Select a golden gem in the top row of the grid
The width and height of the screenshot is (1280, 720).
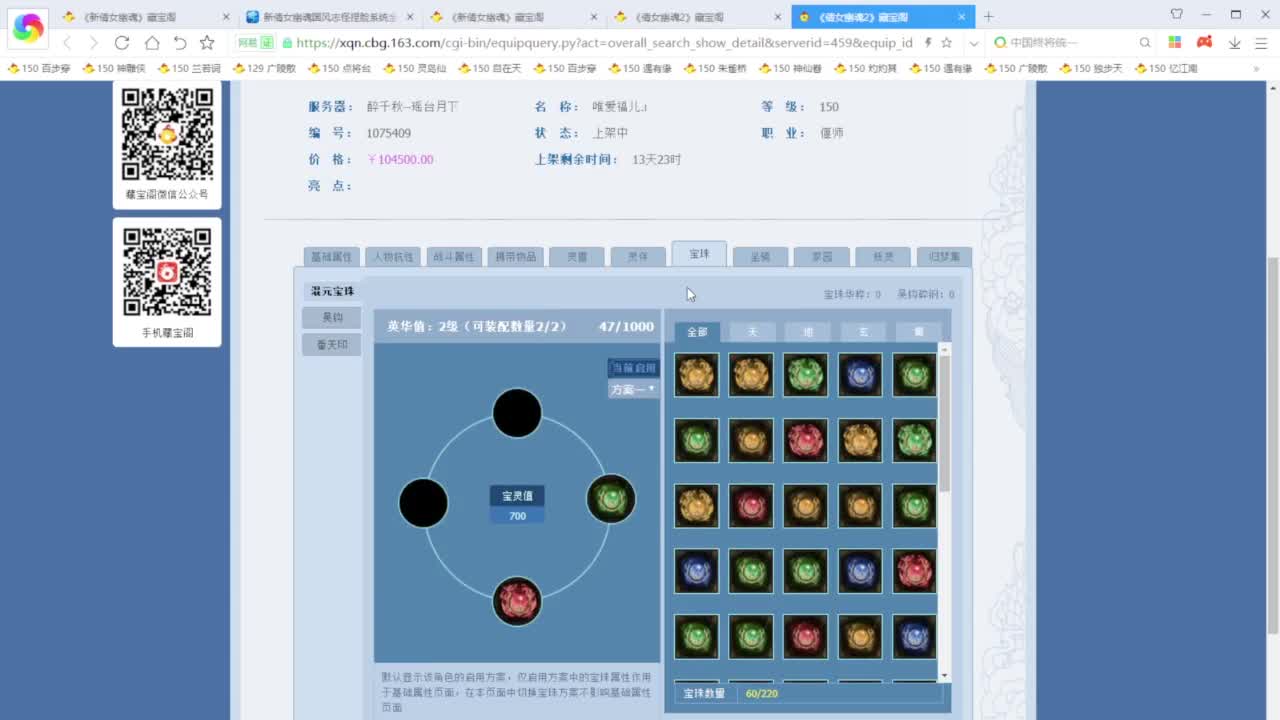click(x=696, y=375)
